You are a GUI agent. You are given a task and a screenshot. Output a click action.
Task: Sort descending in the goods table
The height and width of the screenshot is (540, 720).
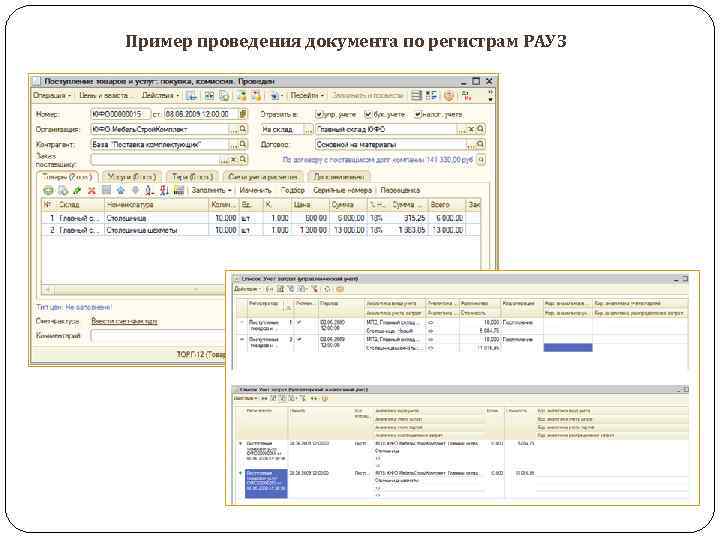(164, 190)
